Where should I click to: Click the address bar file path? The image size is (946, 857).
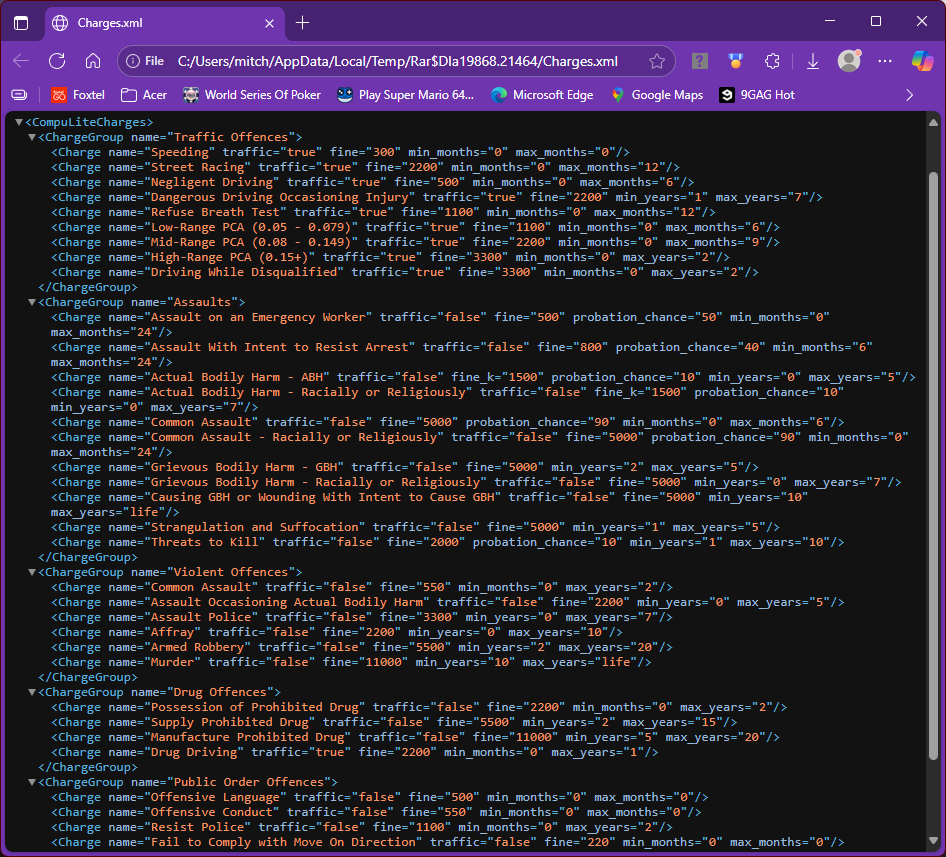point(397,61)
